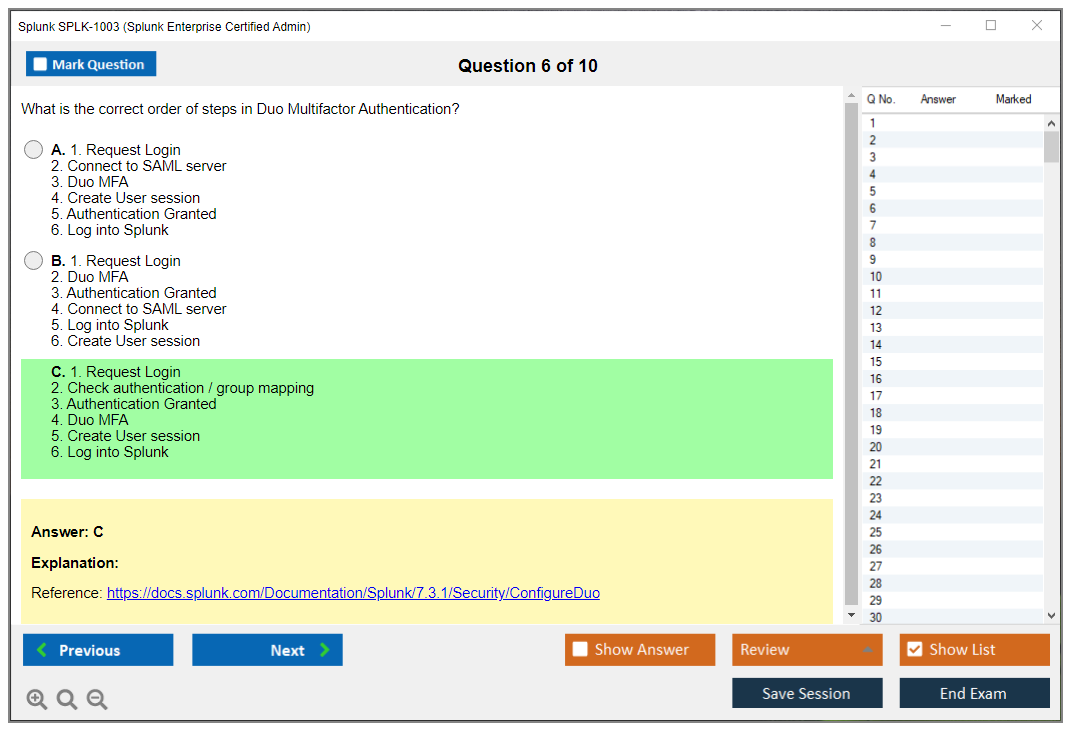Click the Save Session button

coord(806,693)
